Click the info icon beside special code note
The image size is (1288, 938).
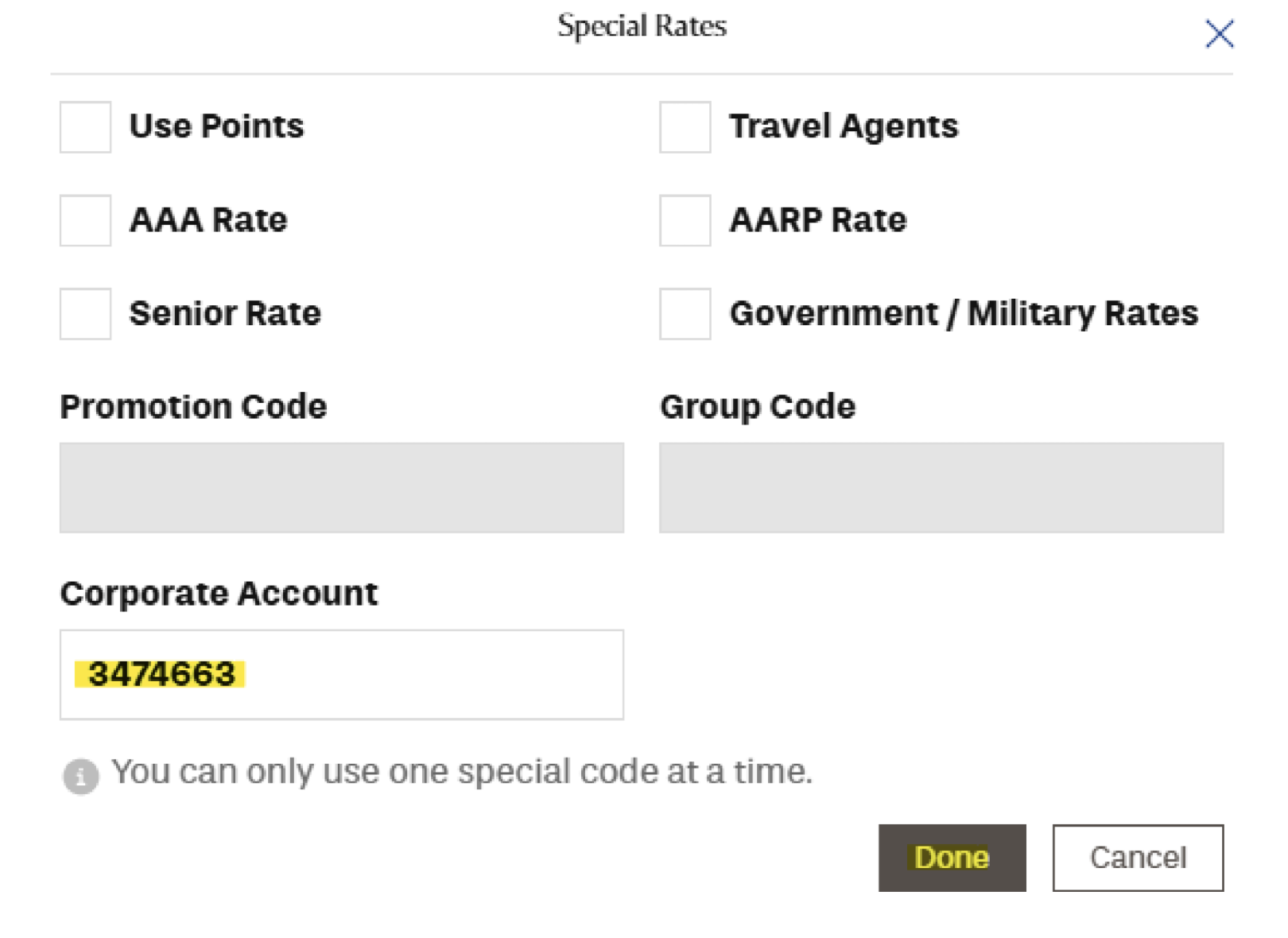click(81, 776)
